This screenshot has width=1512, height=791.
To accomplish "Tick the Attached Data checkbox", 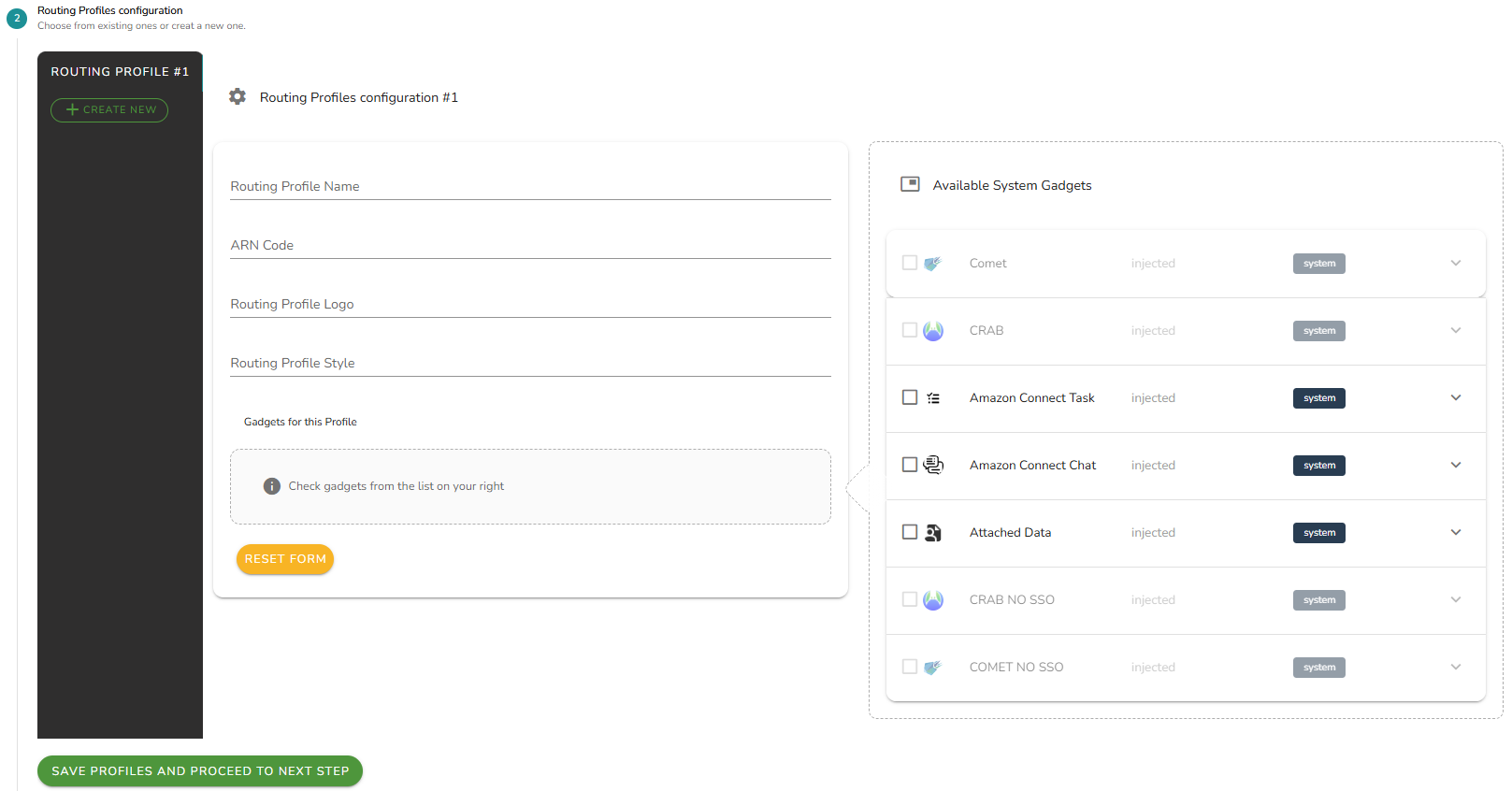I will point(910,532).
